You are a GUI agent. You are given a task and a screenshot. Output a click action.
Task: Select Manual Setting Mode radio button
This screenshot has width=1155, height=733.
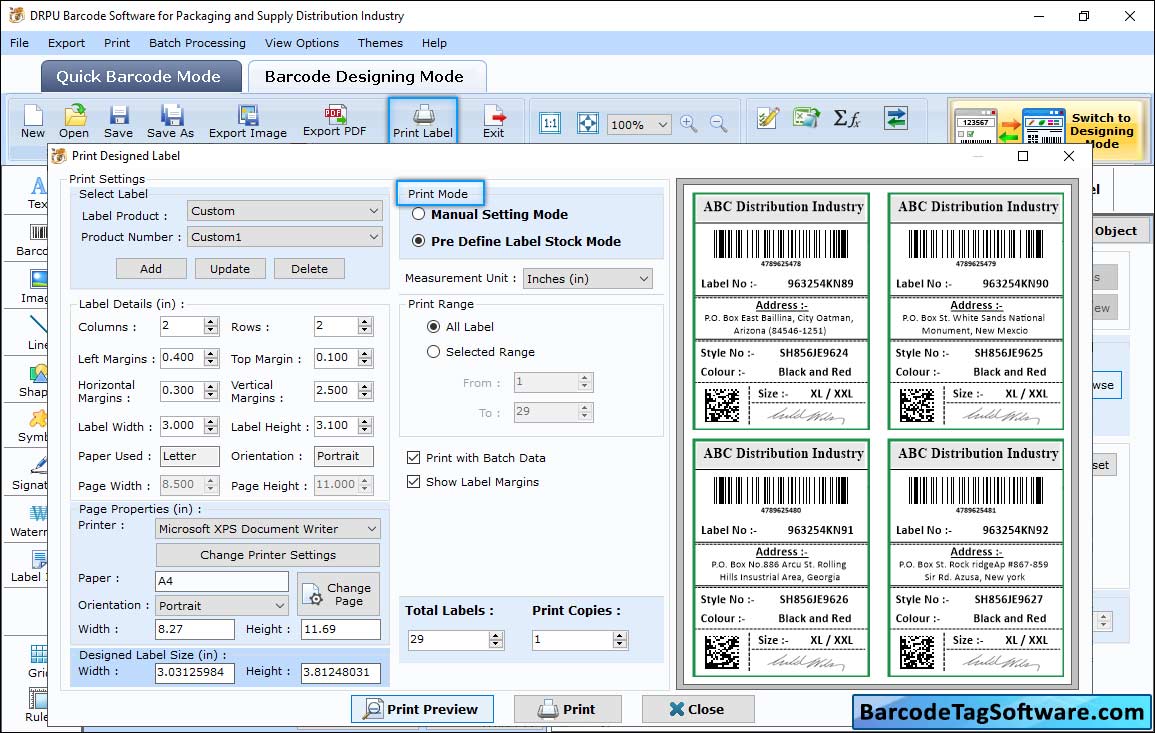(420, 214)
